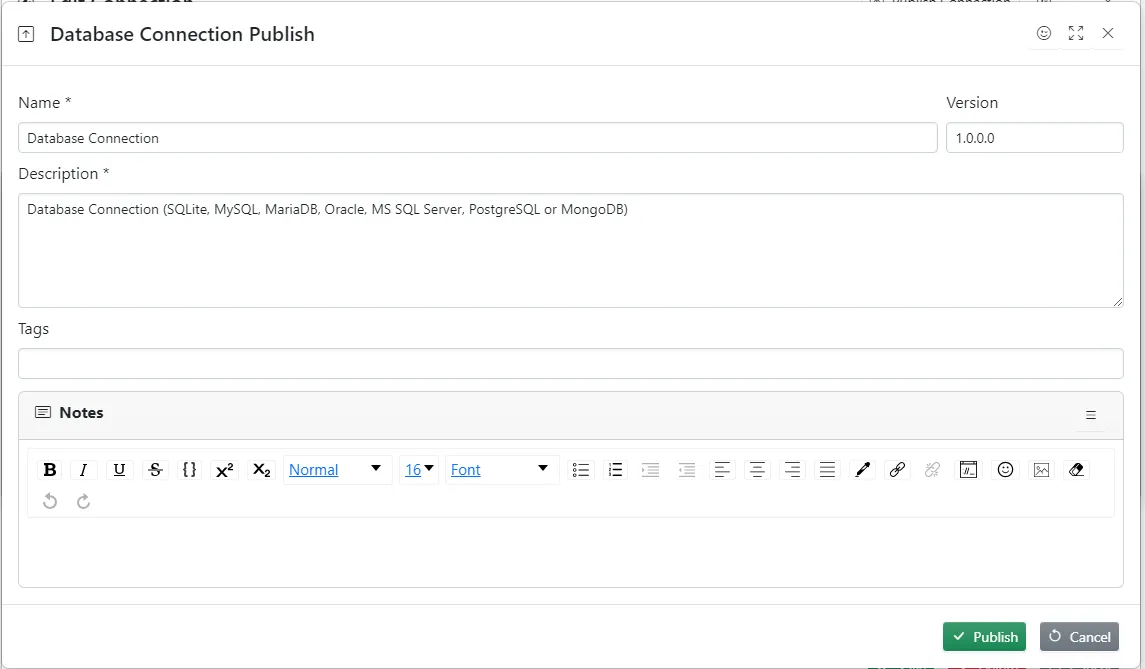Open the Normal paragraph style dropdown
Viewport: 1145px width, 669px height.
(x=337, y=469)
